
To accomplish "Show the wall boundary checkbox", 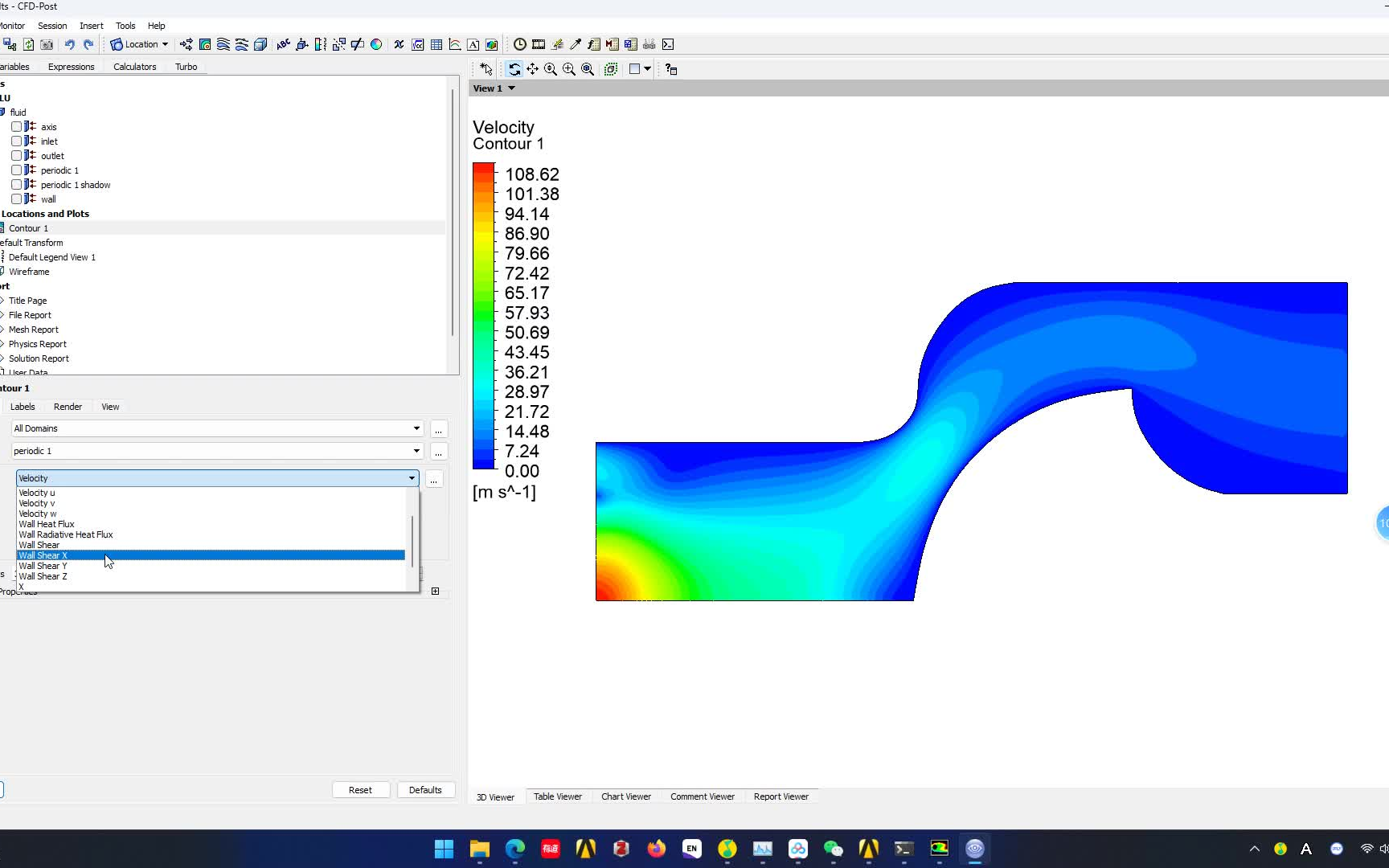I will pyautogui.click(x=18, y=199).
